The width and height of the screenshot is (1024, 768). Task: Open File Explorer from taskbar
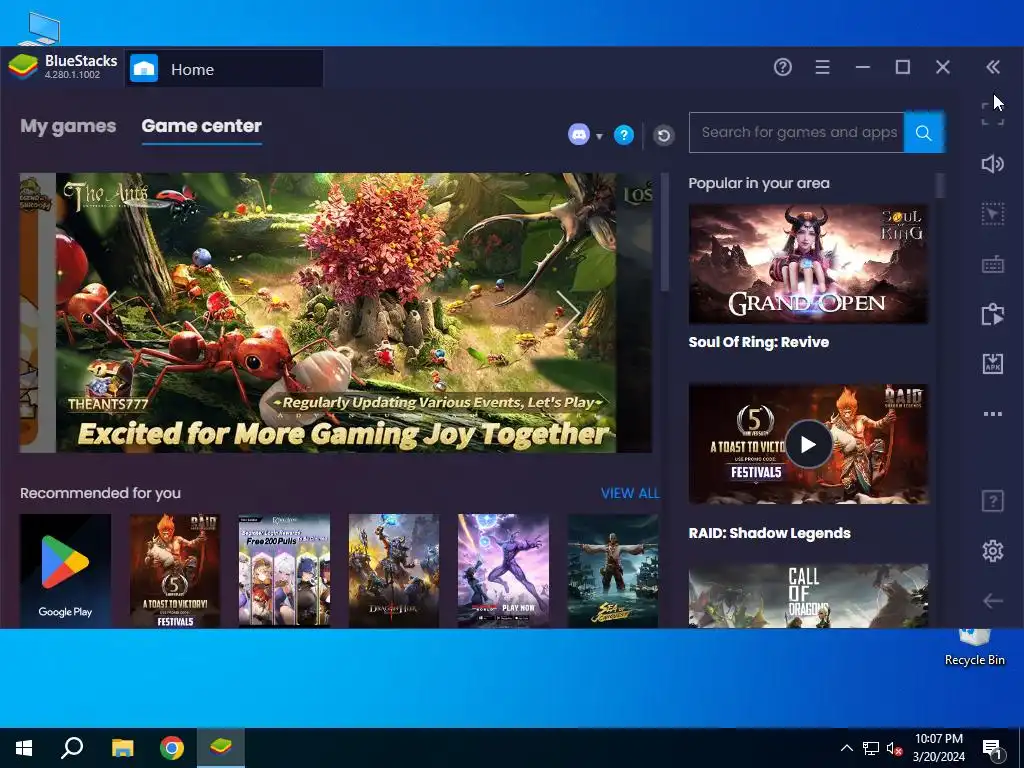pos(122,748)
